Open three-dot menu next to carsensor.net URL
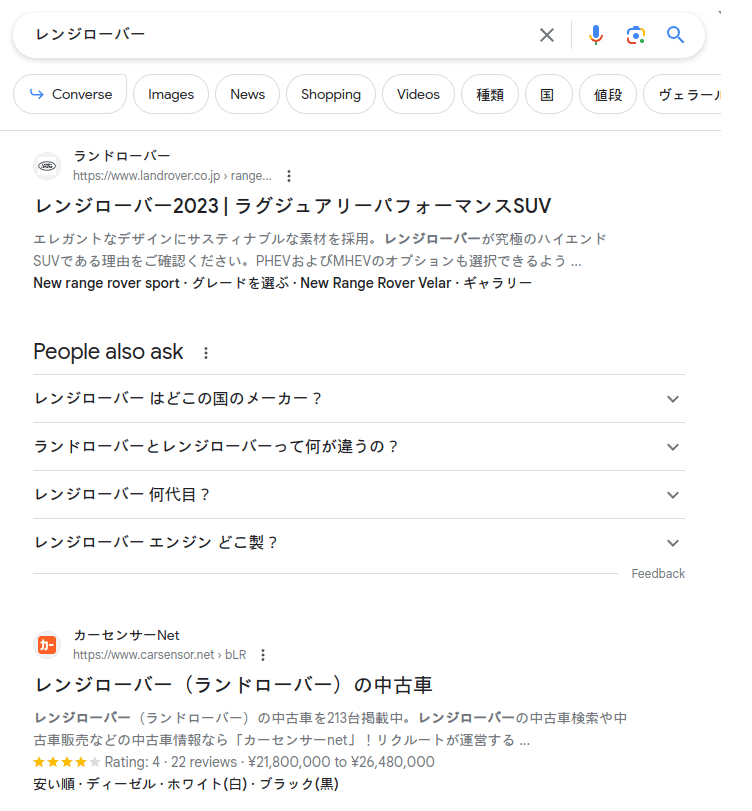This screenshot has width=752, height=811. pyautogui.click(x=263, y=655)
